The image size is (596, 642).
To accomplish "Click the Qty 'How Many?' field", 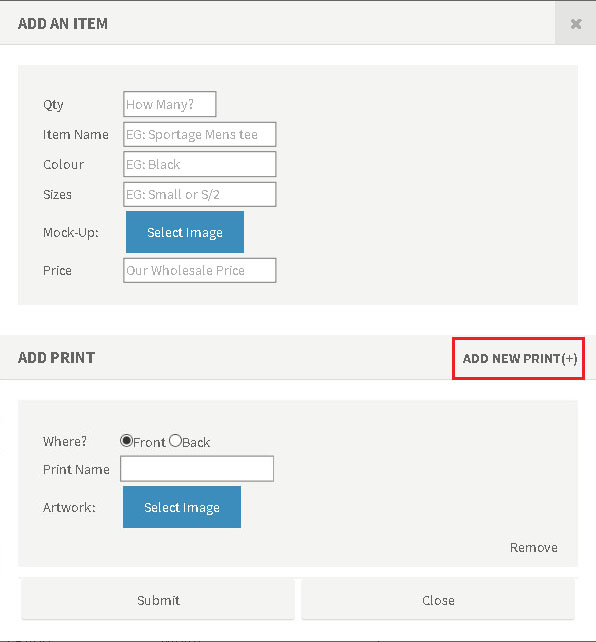I will 169,104.
